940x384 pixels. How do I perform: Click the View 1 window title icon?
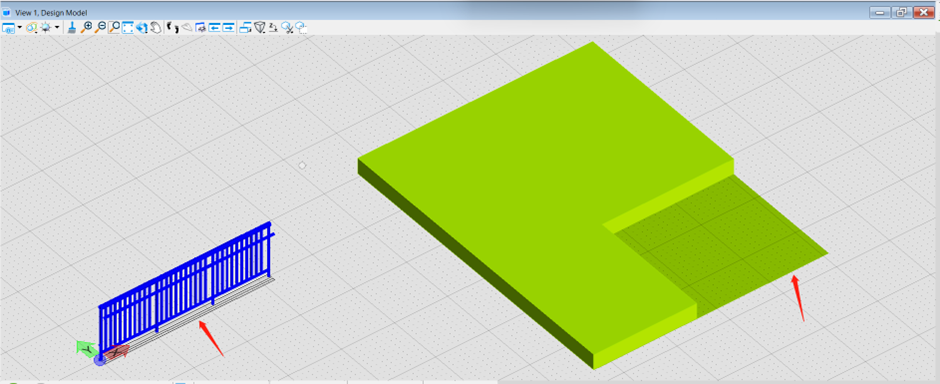pos(7,12)
